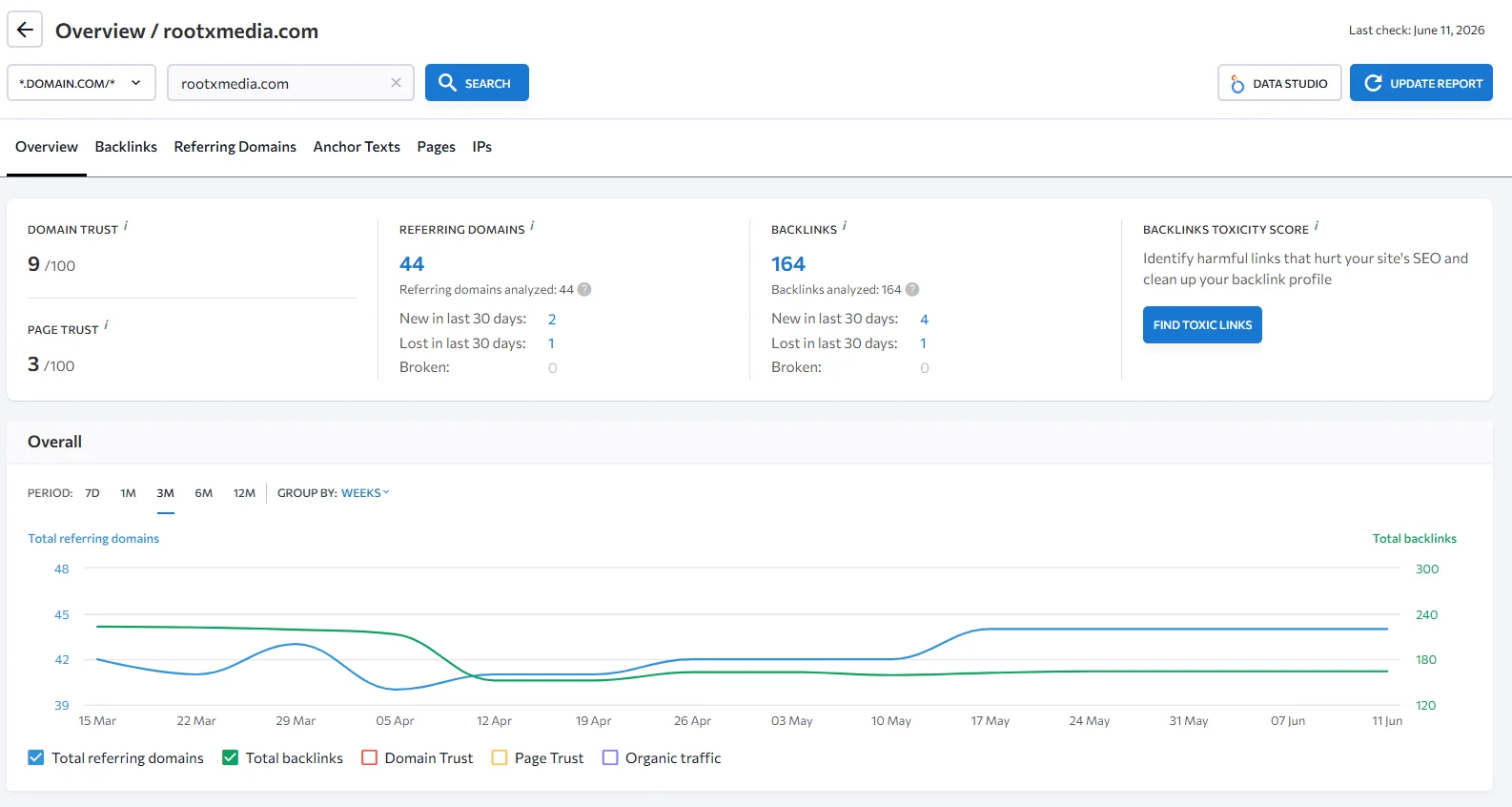
Task: Toggle the Total backlinks checkbox
Action: [x=230, y=757]
